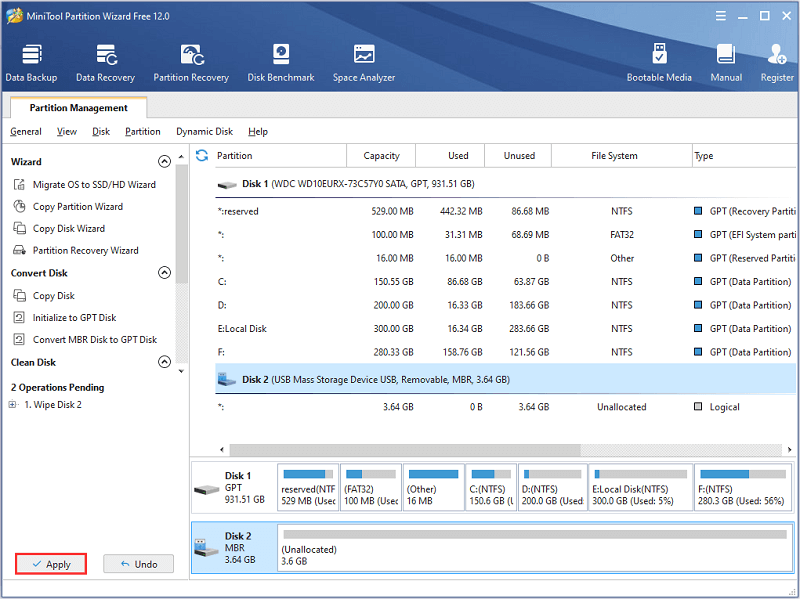Collapse the Wizard section
This screenshot has height=599, width=800.
click(164, 161)
